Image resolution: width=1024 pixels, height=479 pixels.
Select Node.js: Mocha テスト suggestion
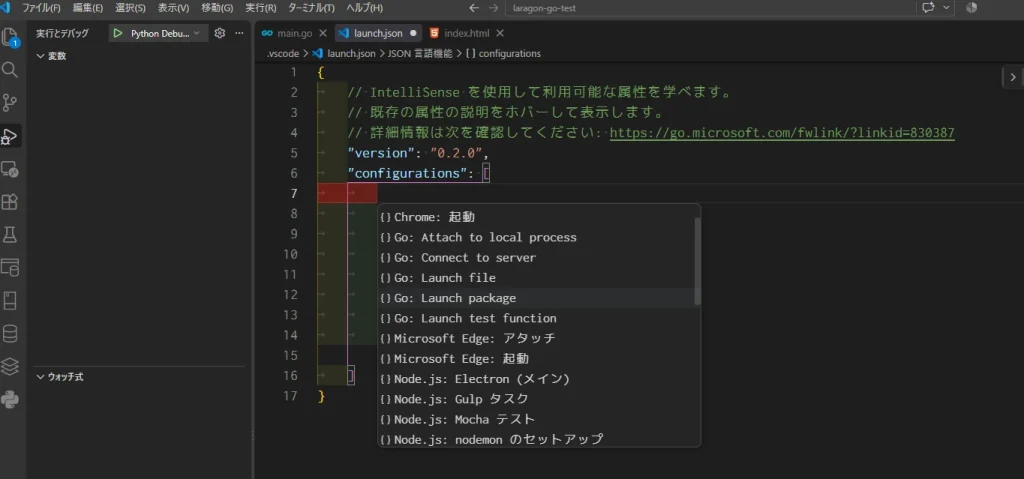click(x=536, y=420)
